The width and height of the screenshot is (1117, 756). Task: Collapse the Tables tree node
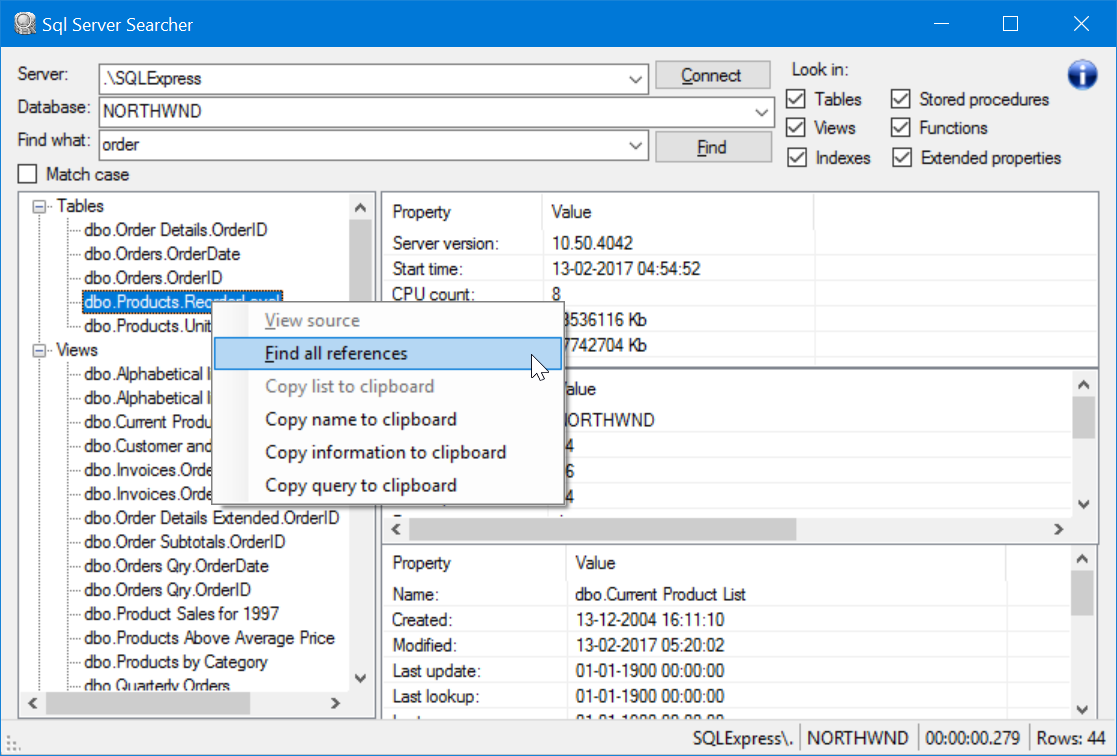point(40,207)
